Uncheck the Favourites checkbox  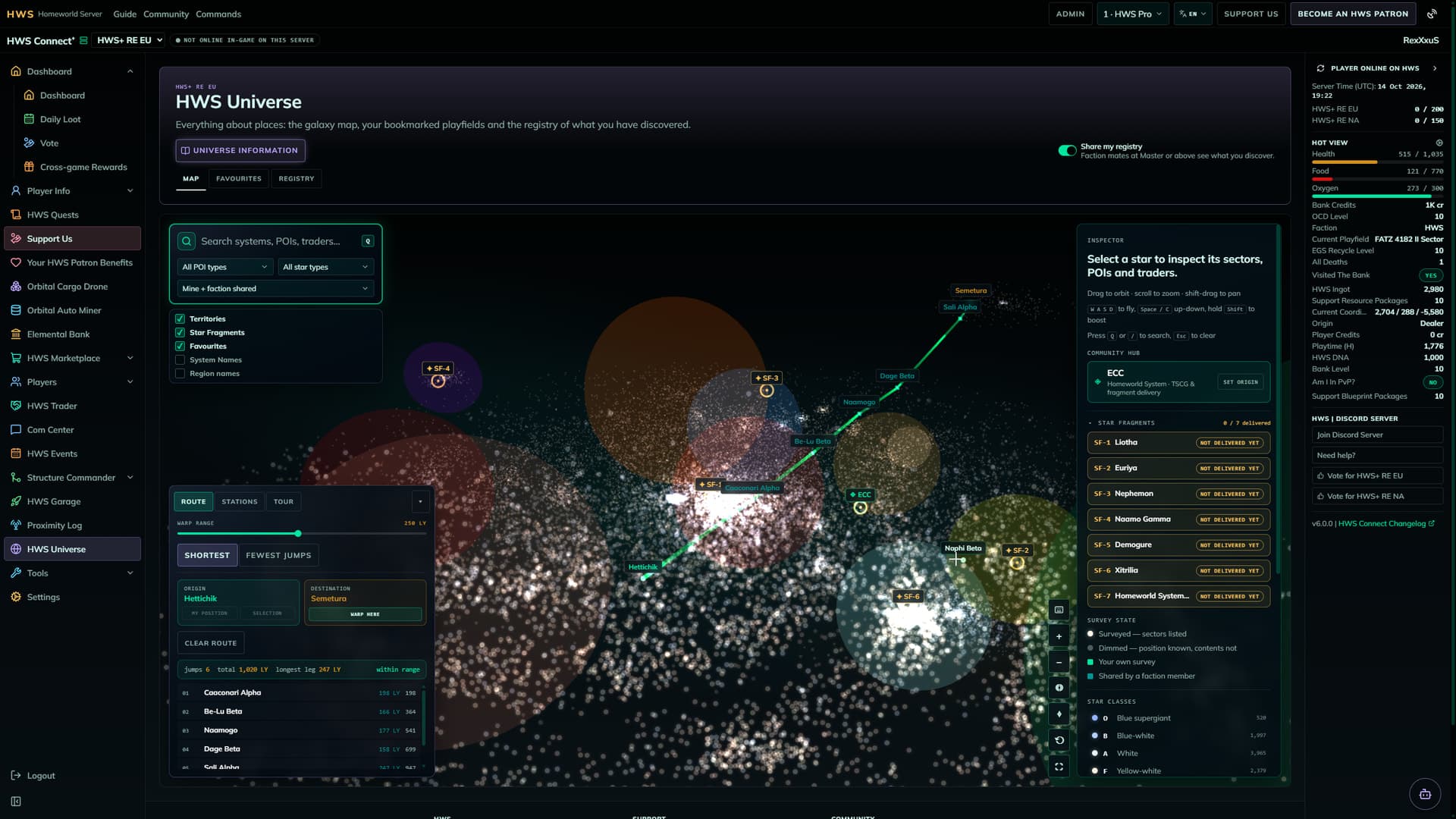pos(180,347)
